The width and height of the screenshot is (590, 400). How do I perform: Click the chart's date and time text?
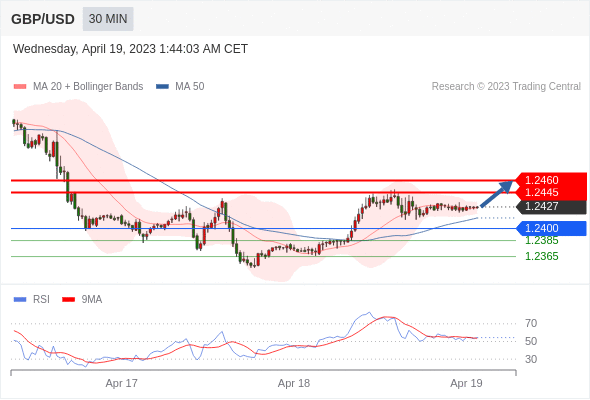click(x=130, y=49)
